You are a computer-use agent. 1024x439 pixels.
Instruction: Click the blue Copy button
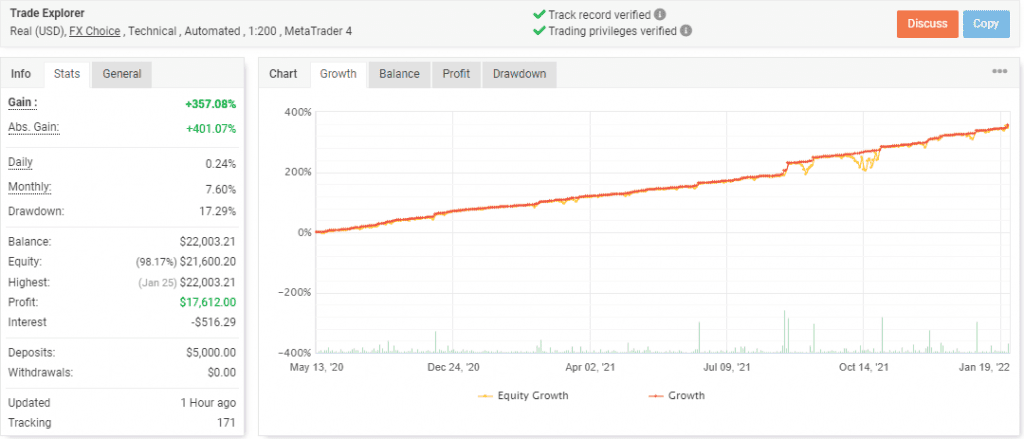click(986, 24)
